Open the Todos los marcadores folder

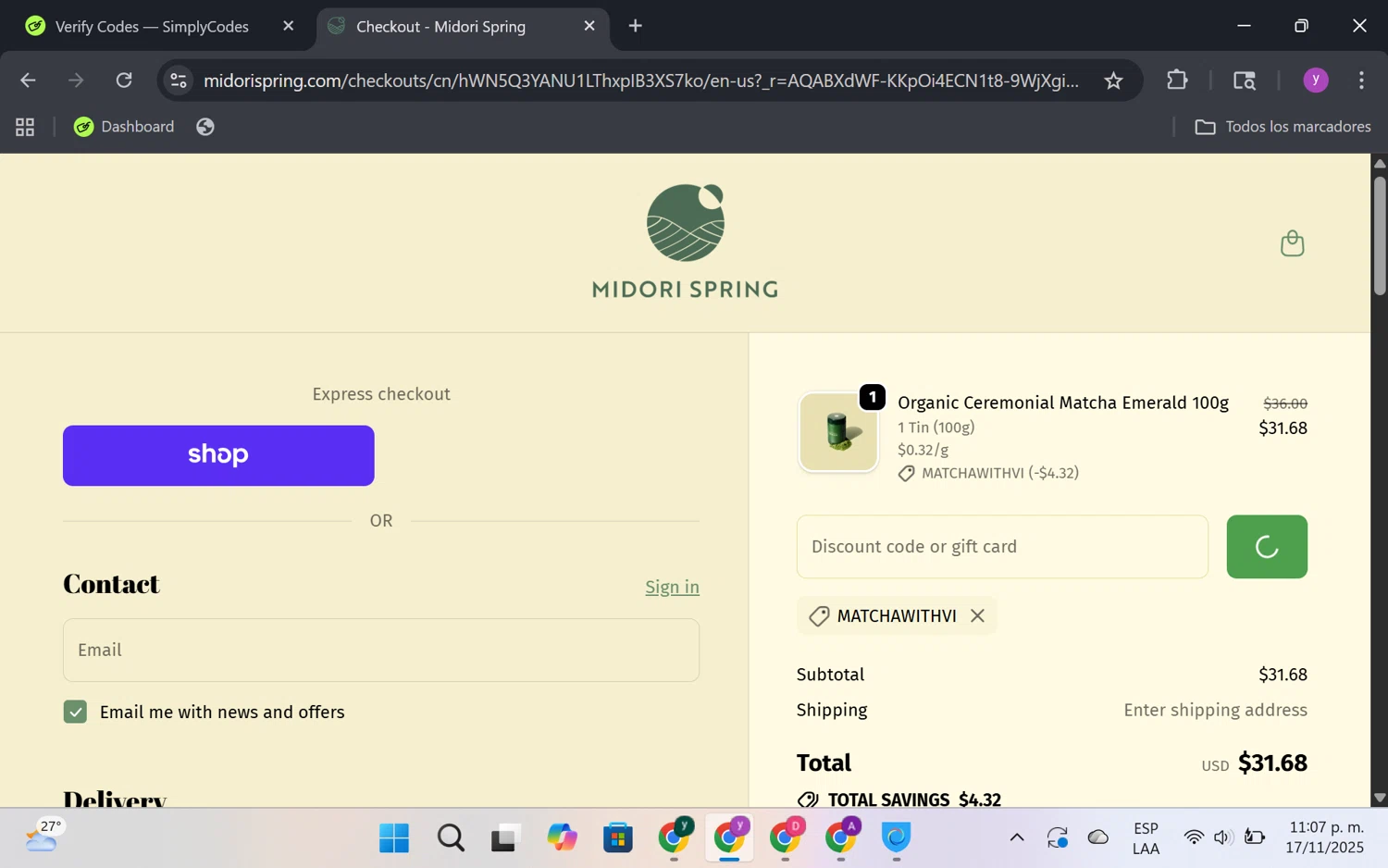click(1283, 127)
